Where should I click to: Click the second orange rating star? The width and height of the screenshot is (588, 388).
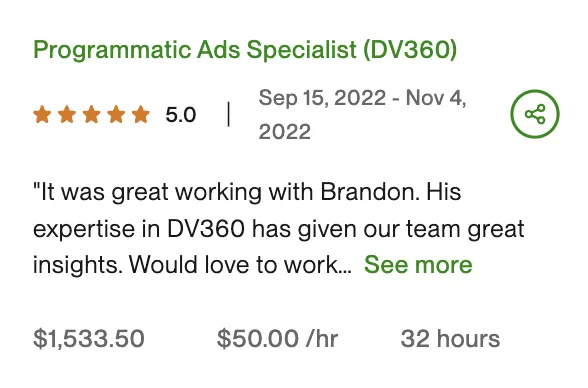pos(67,114)
